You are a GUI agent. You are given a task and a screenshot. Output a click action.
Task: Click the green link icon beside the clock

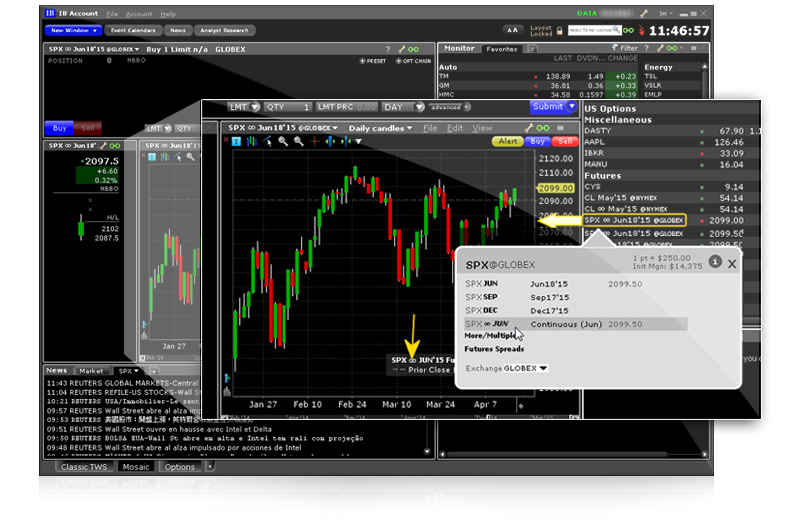pos(629,30)
